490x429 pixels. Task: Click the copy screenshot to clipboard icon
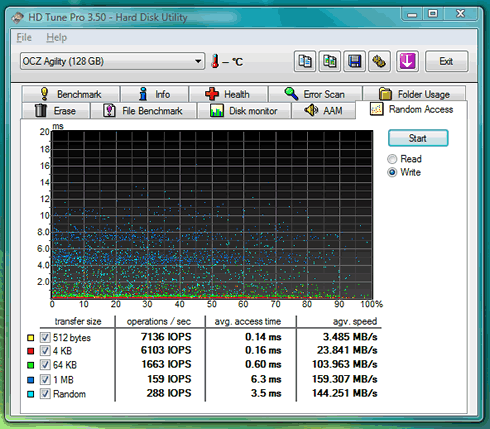pos(329,61)
